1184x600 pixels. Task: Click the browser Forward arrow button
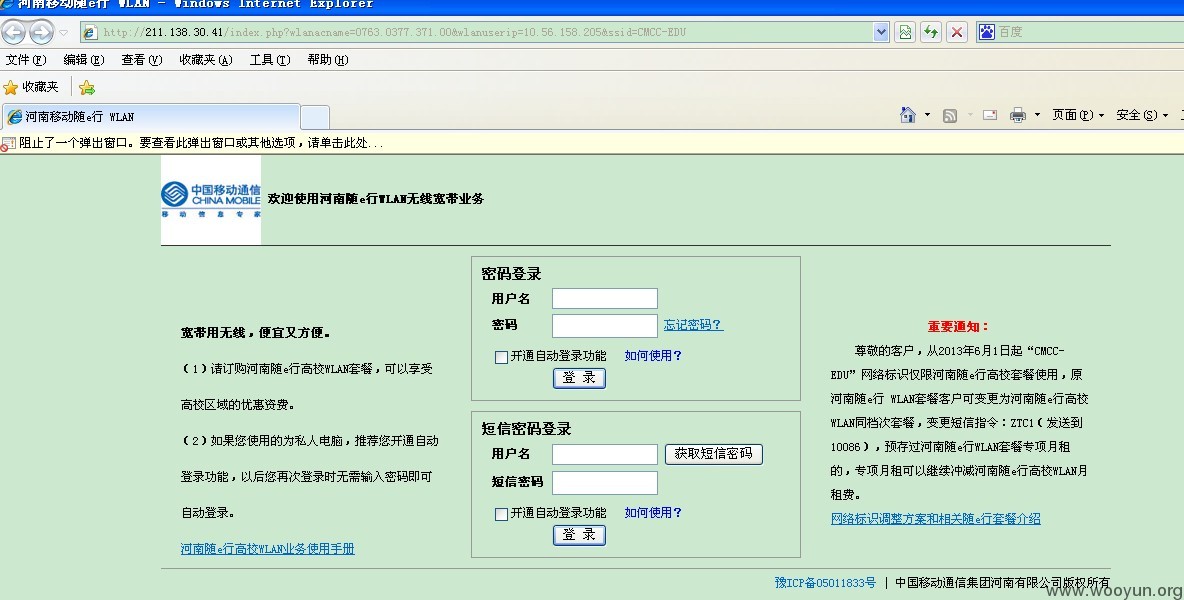(x=41, y=32)
